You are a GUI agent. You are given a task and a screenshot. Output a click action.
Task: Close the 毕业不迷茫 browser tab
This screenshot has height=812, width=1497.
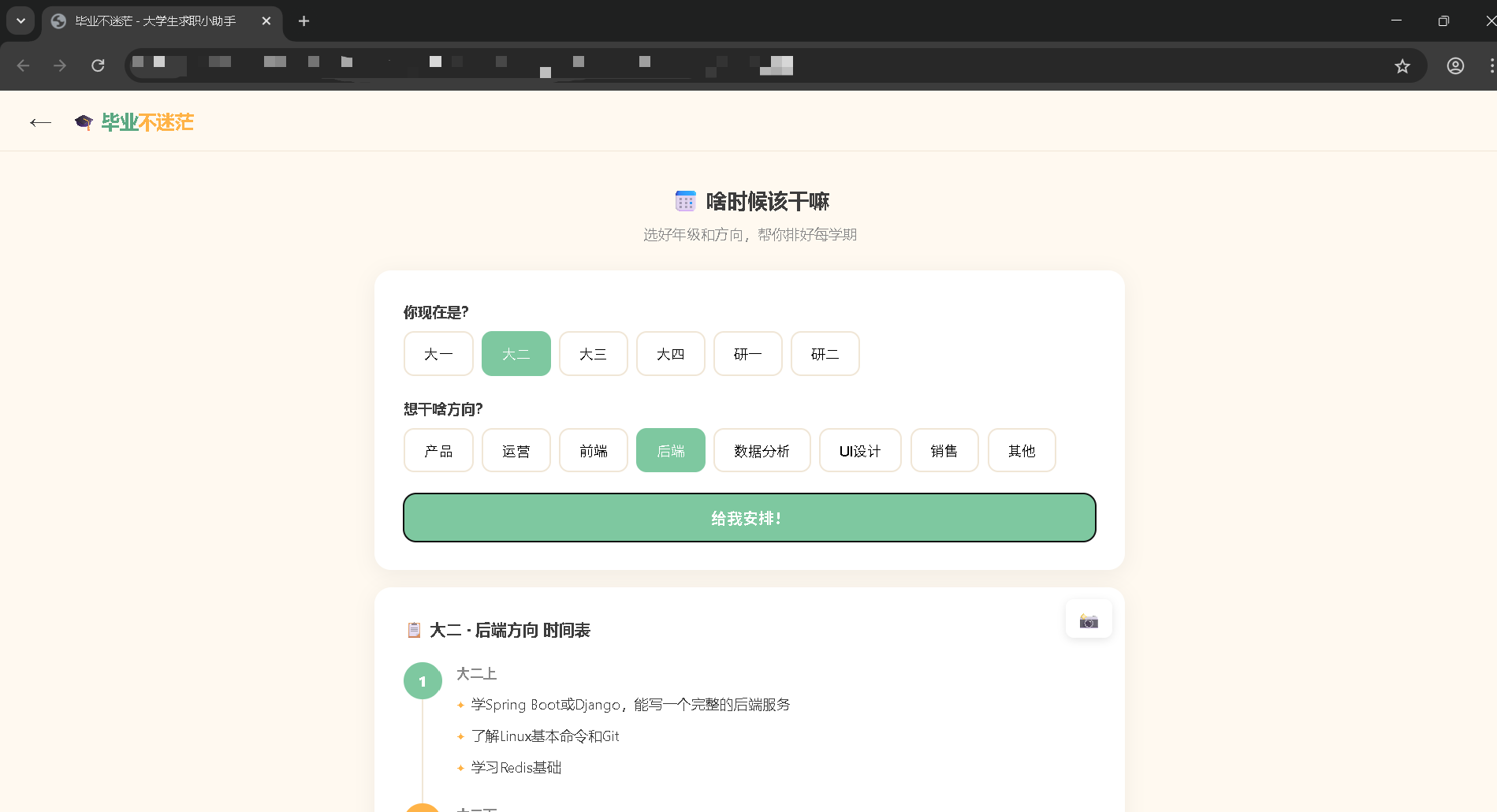click(266, 21)
